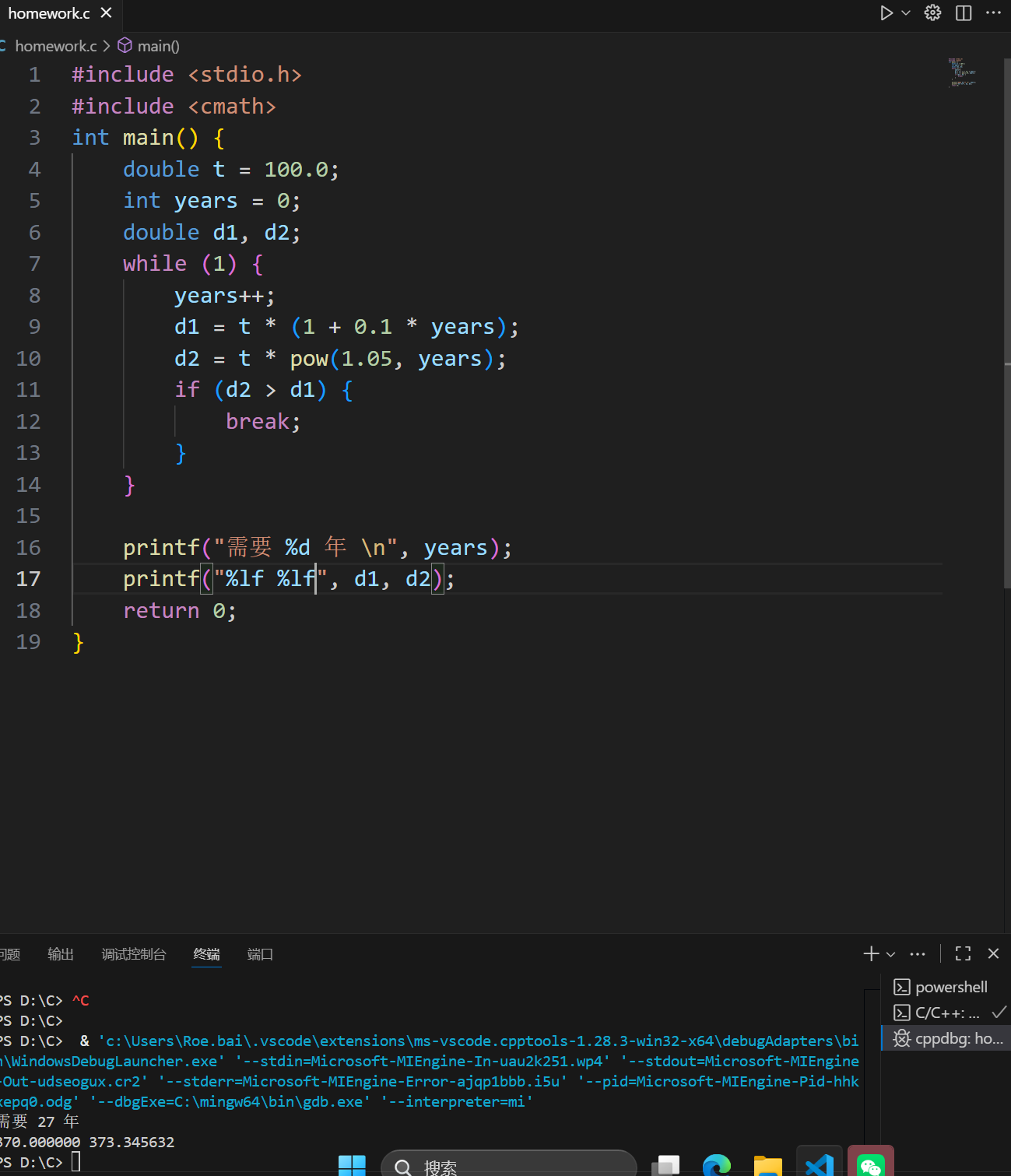Viewport: 1011px width, 1176px height.
Task: Click main() symbol in the breadcrumb
Action: (x=159, y=46)
